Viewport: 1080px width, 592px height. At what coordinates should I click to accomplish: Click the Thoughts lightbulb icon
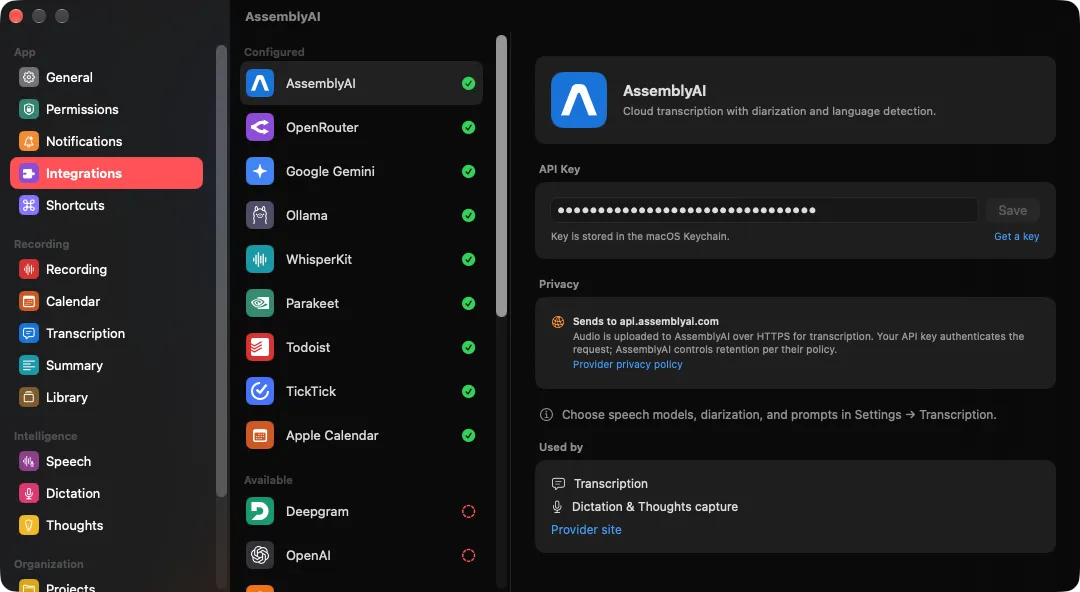point(29,526)
